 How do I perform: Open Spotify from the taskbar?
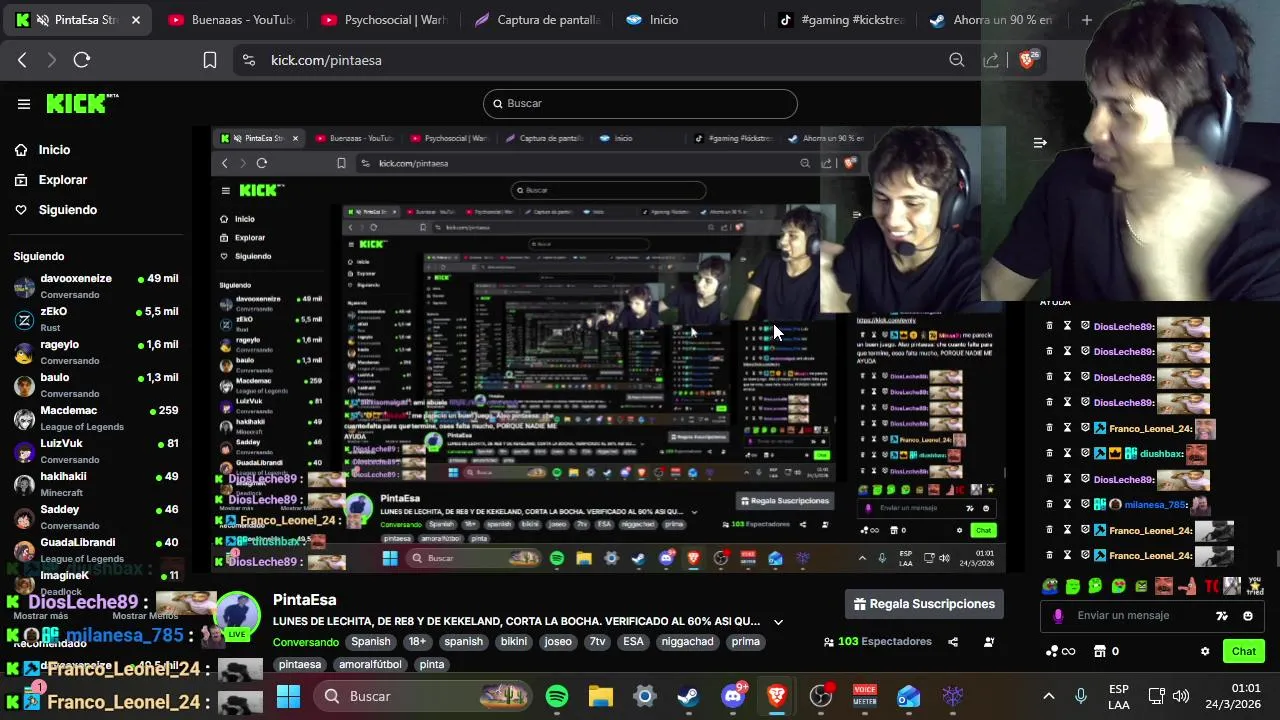[x=557, y=696]
